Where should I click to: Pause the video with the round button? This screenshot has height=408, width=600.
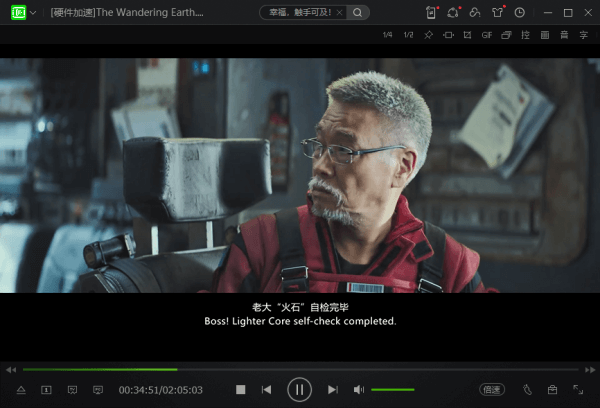pos(299,390)
